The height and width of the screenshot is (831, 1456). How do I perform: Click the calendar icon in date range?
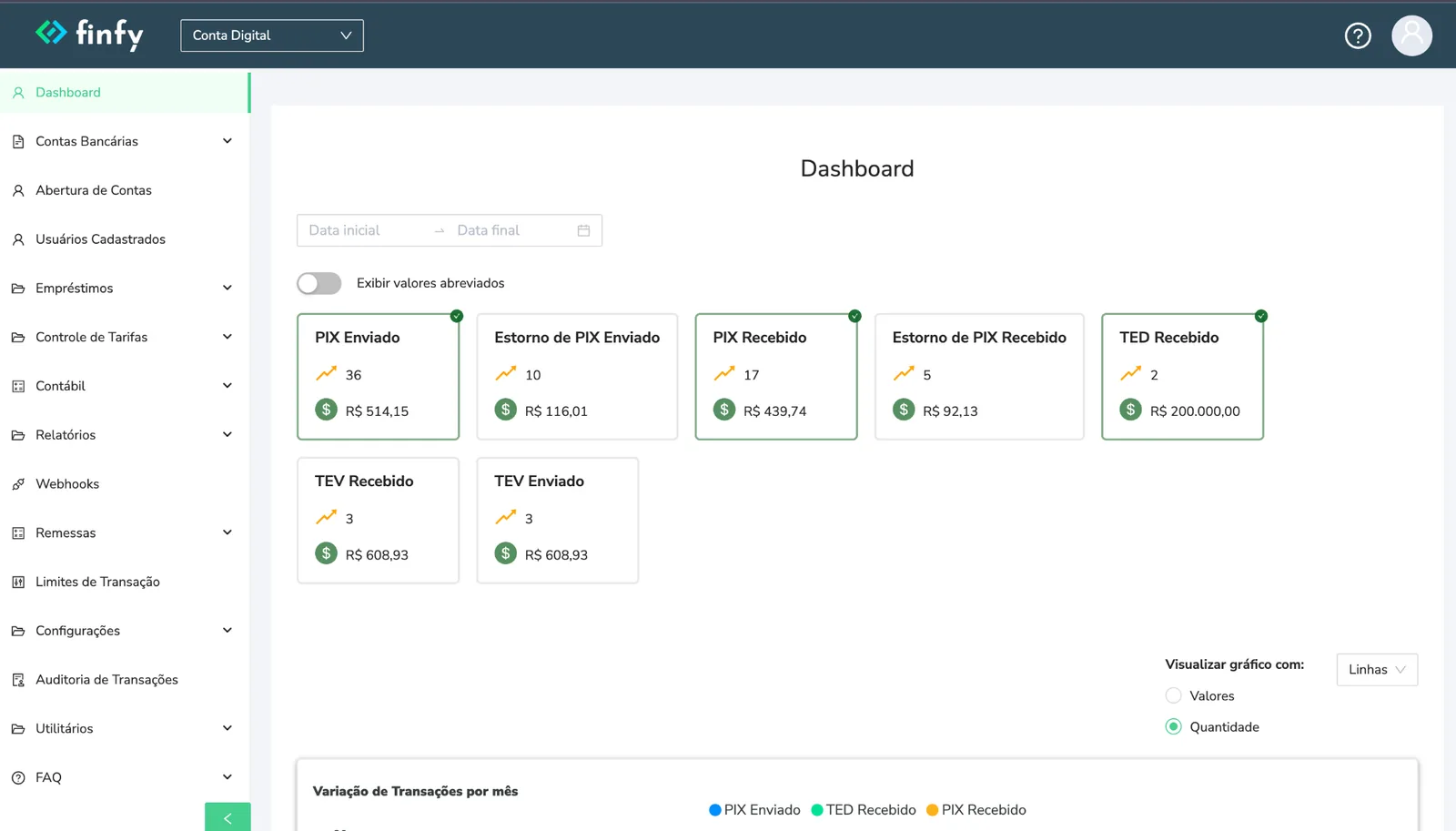coord(583,230)
